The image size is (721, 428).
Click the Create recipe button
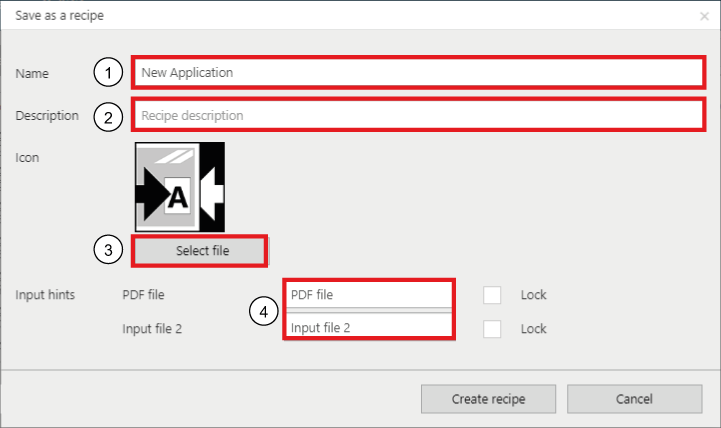click(488, 399)
